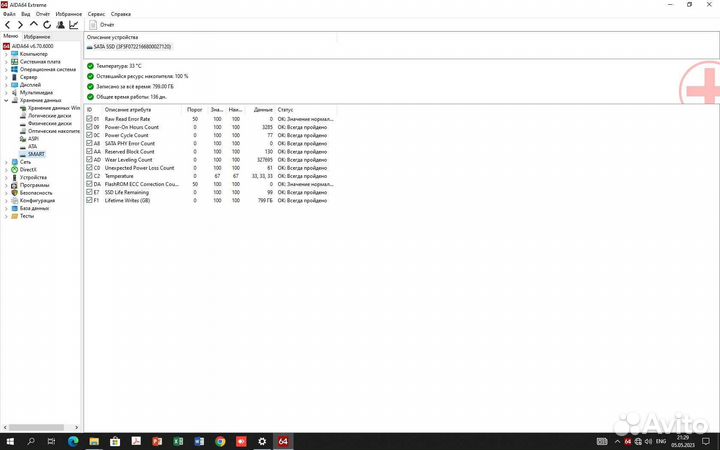Expand the Компьютер tree node
Screen dimensions: 720x450
(x=6, y=54)
